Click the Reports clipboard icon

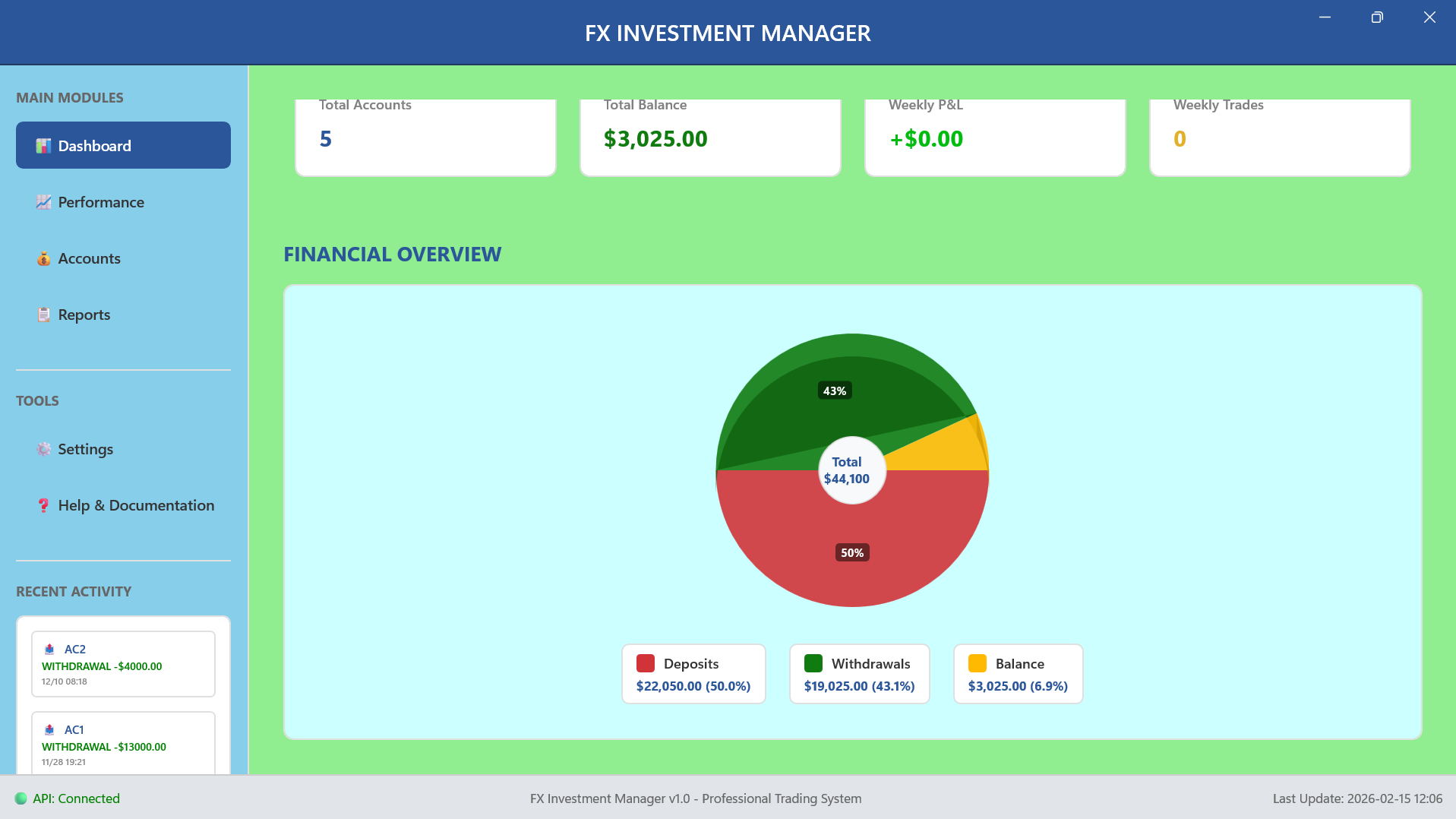[43, 315]
